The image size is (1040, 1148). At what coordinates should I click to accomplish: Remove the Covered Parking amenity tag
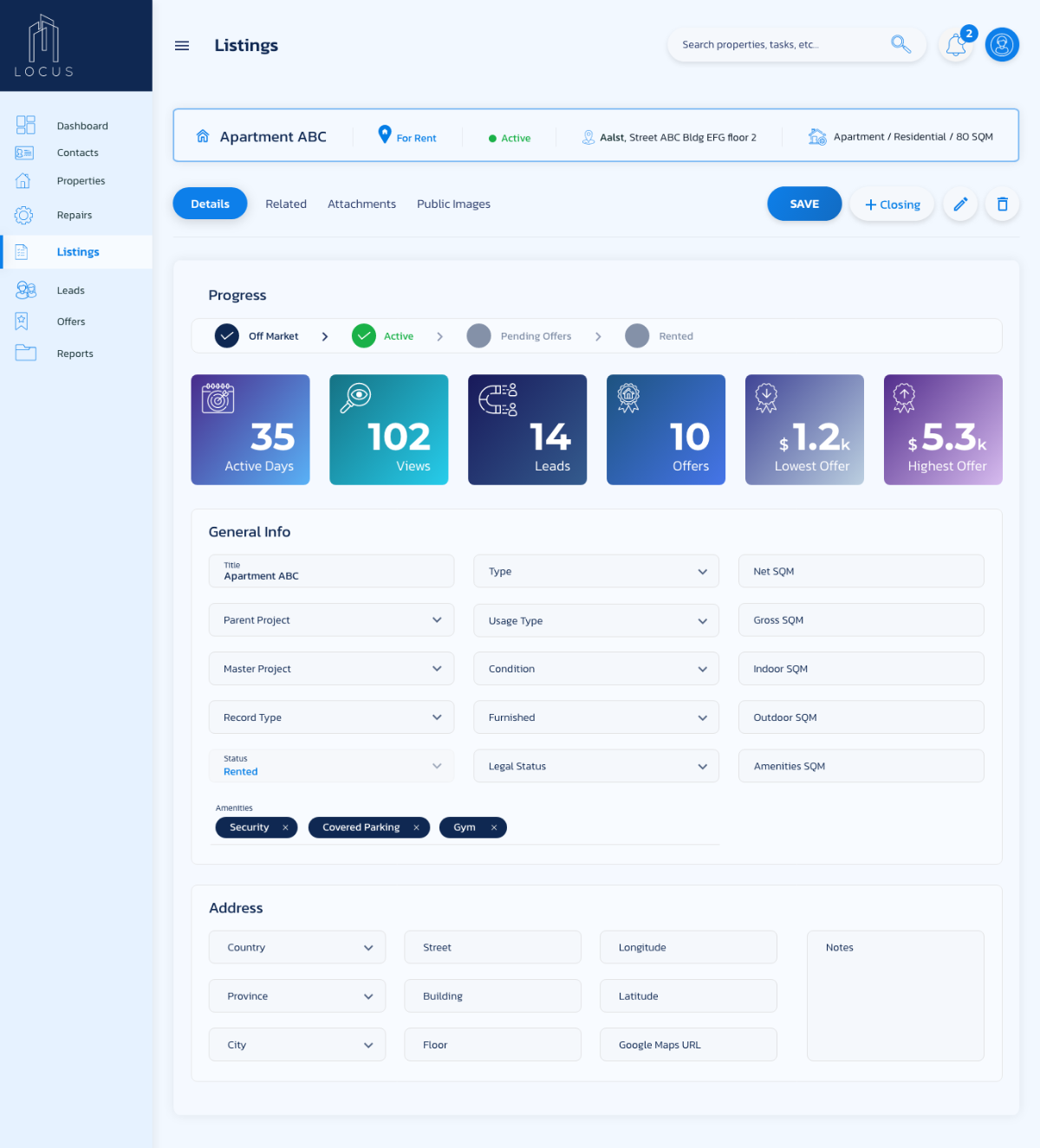pyautogui.click(x=416, y=827)
